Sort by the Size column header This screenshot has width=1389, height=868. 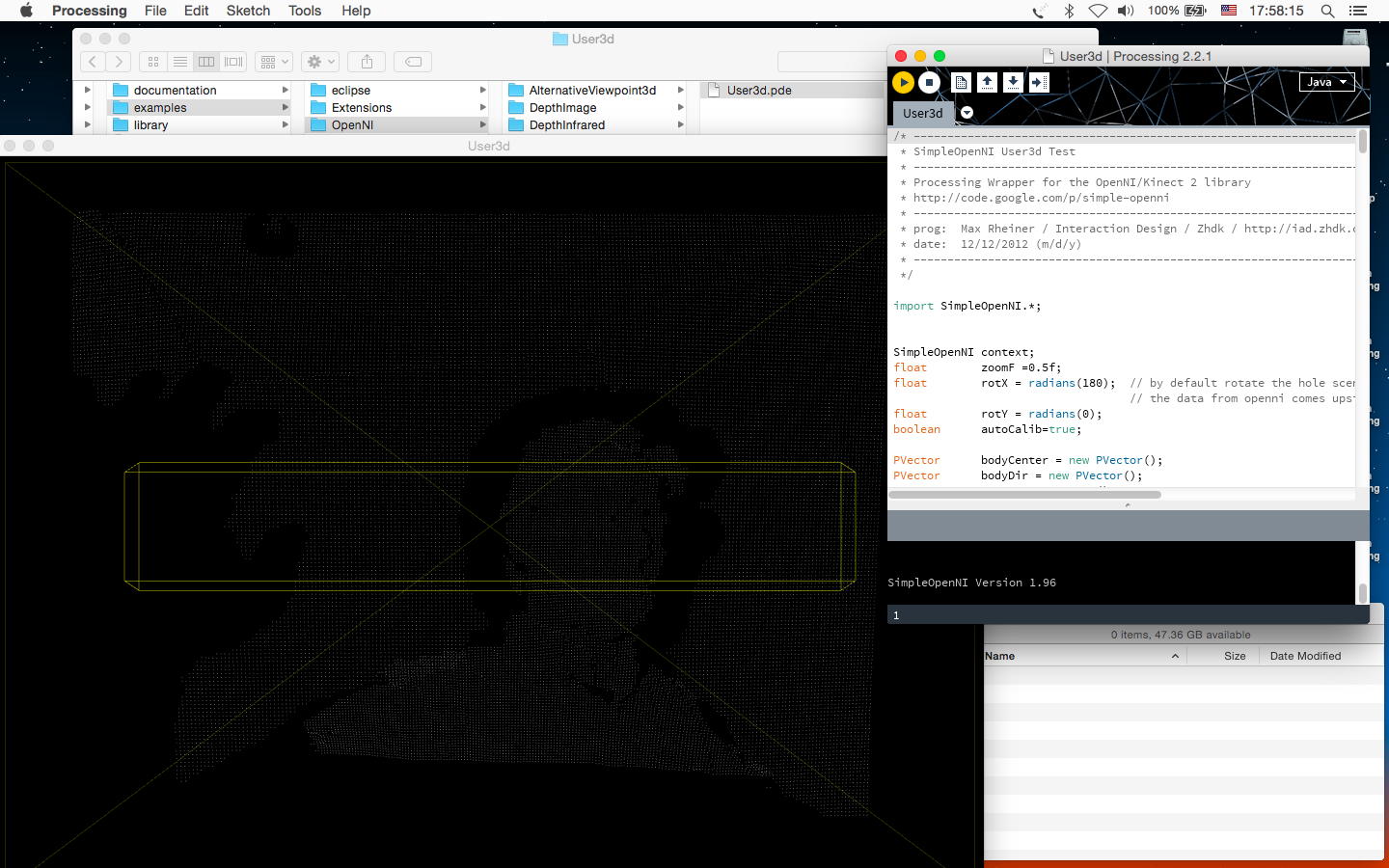[1225, 656]
